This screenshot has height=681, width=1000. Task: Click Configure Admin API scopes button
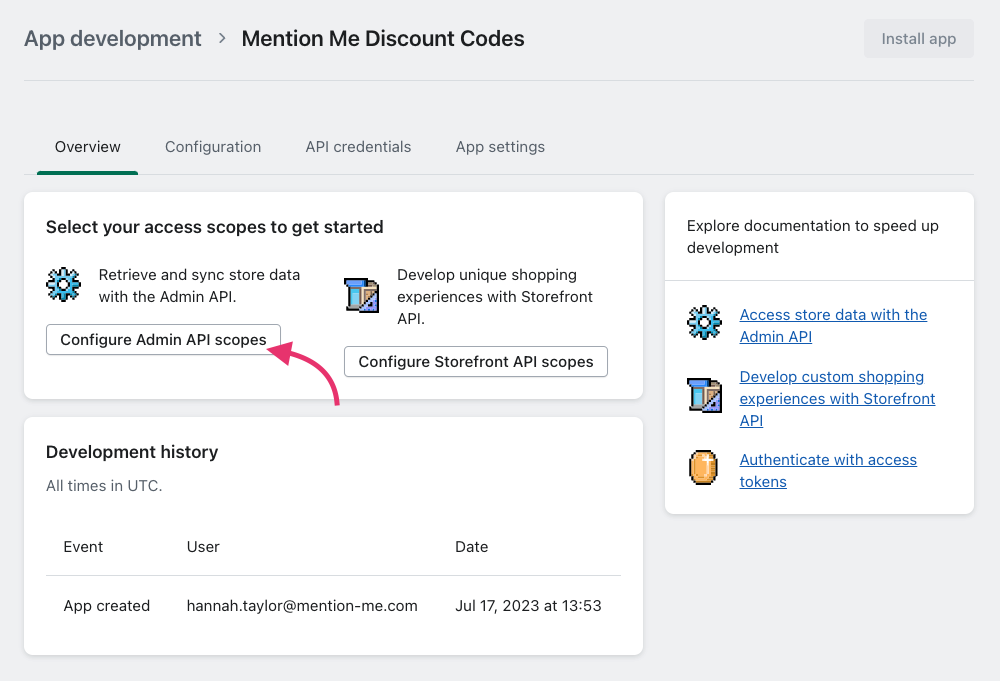(163, 340)
